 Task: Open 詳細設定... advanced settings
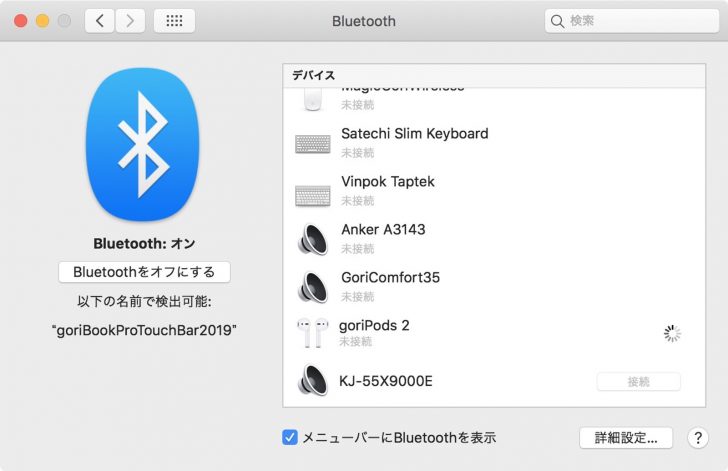[626, 438]
